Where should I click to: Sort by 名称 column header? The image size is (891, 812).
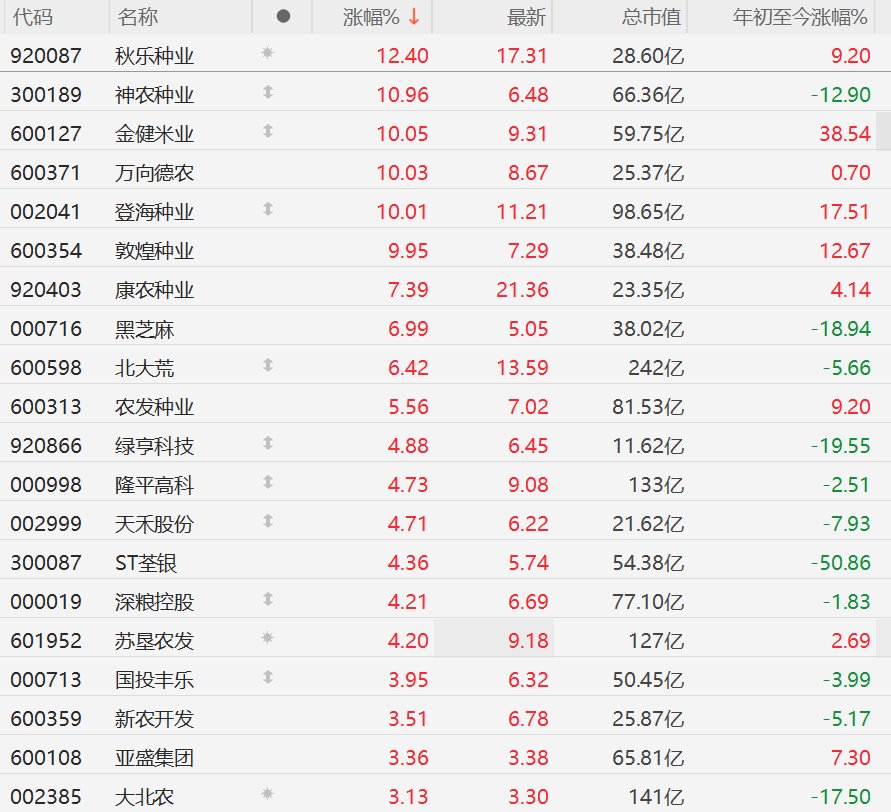tap(138, 17)
